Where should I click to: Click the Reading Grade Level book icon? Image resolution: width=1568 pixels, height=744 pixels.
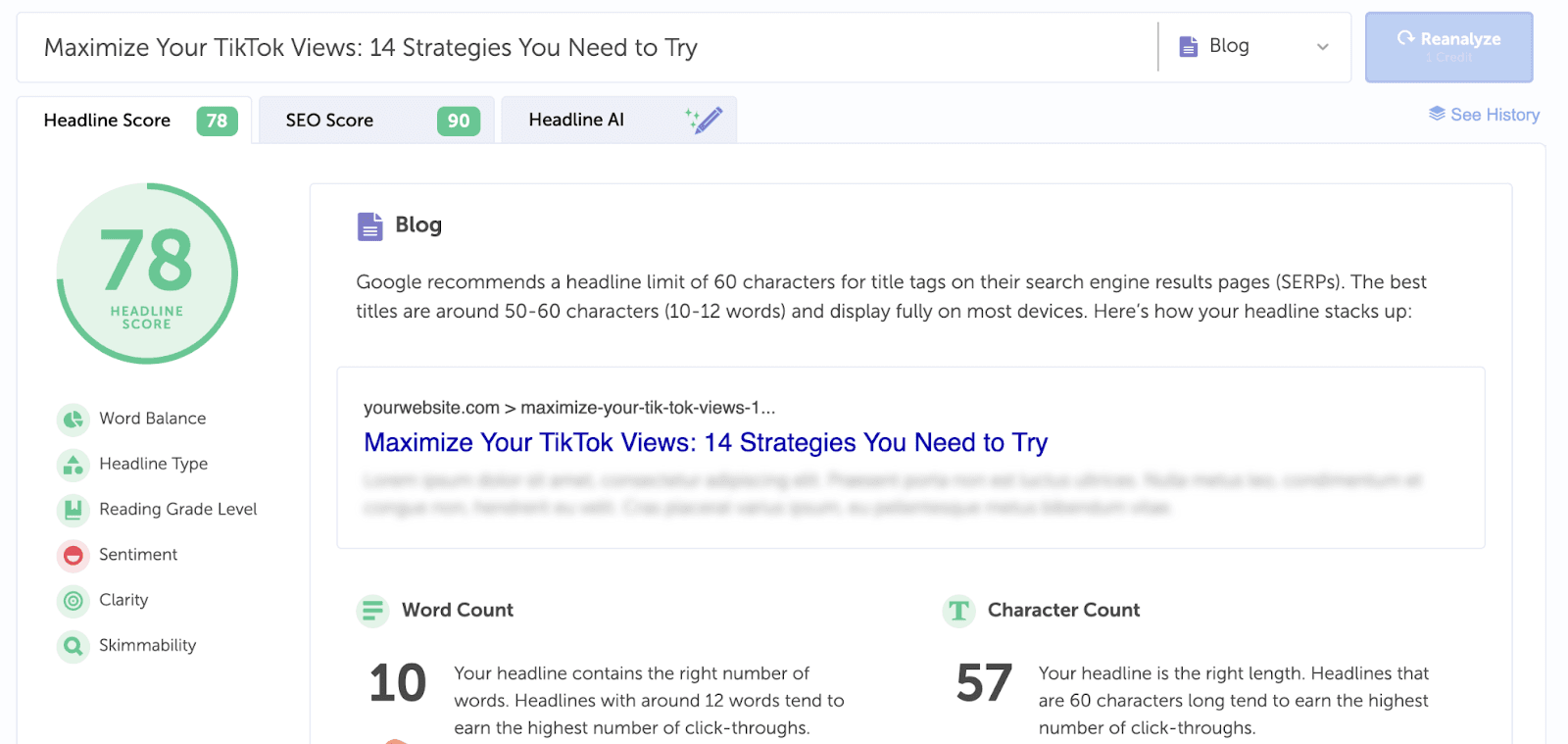point(73,510)
